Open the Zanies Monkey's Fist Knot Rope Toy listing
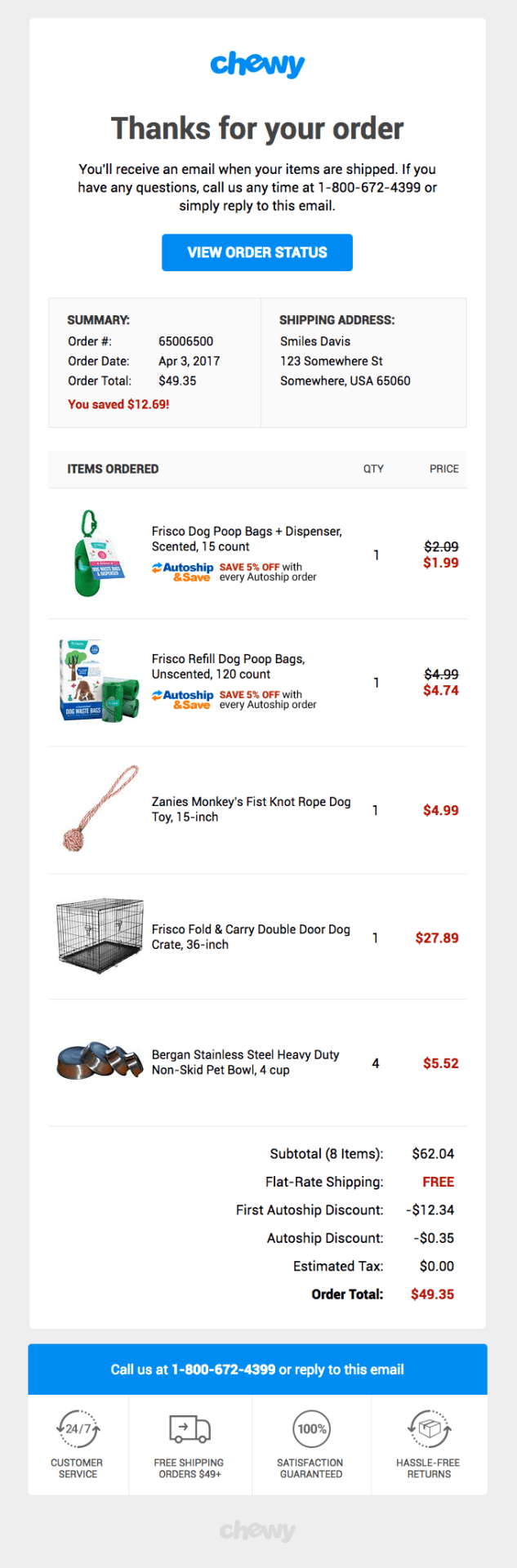Screen dimensions: 517x1568 (x=248, y=808)
